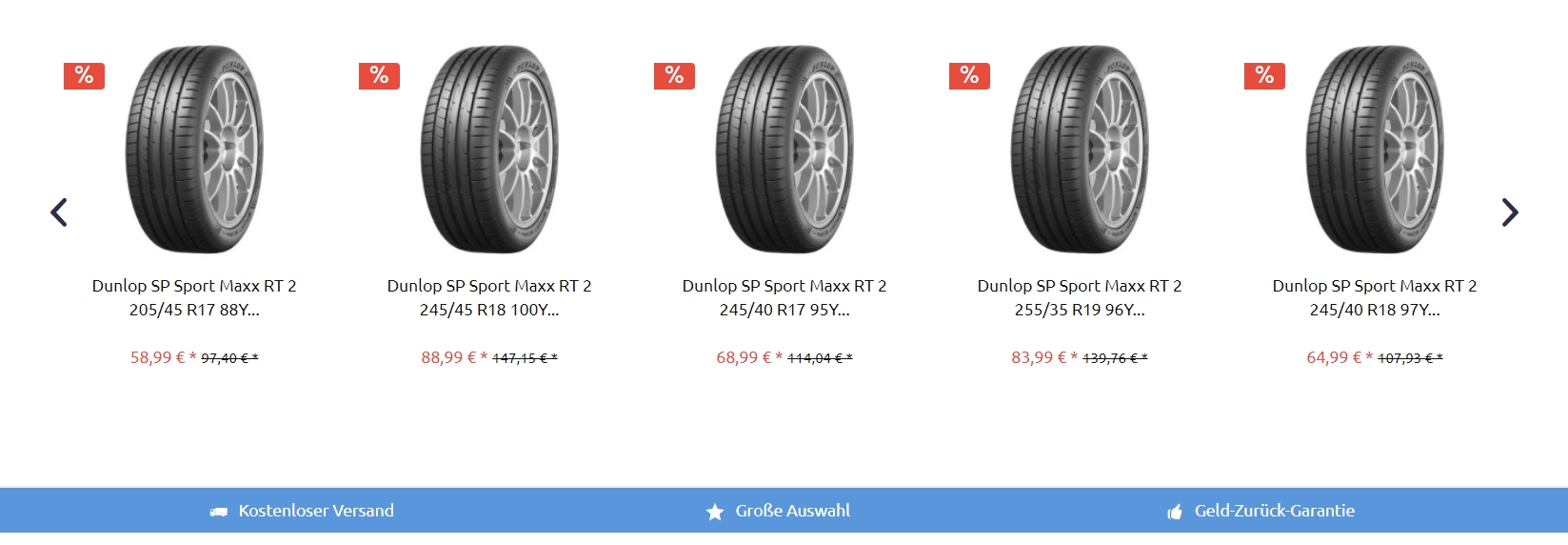The image size is (1568, 545).
Task: Open the 205/45 R17 88Y tire image
Action: click(194, 149)
